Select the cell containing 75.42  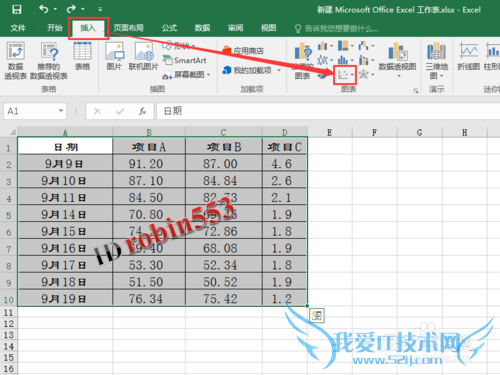pyautogui.click(x=224, y=298)
